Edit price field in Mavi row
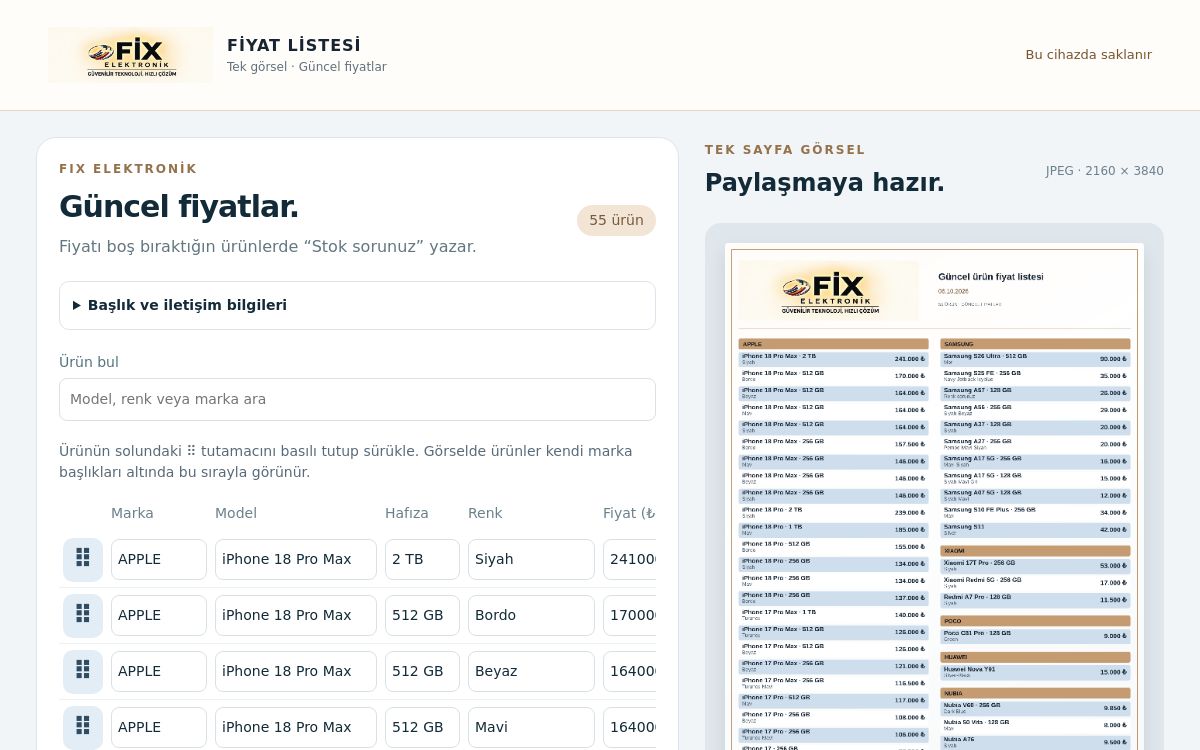 (x=630, y=728)
